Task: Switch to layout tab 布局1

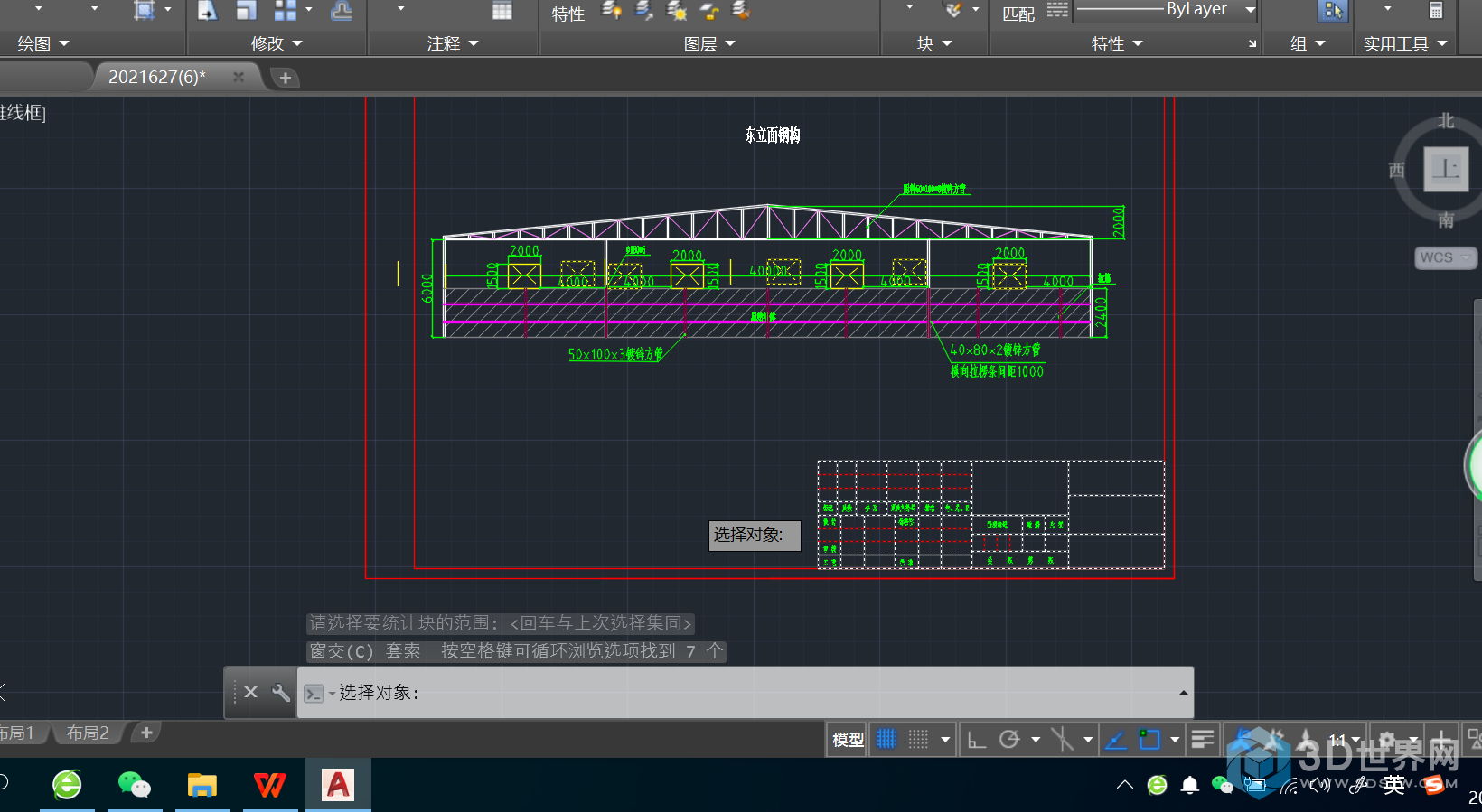Action: click(x=17, y=733)
